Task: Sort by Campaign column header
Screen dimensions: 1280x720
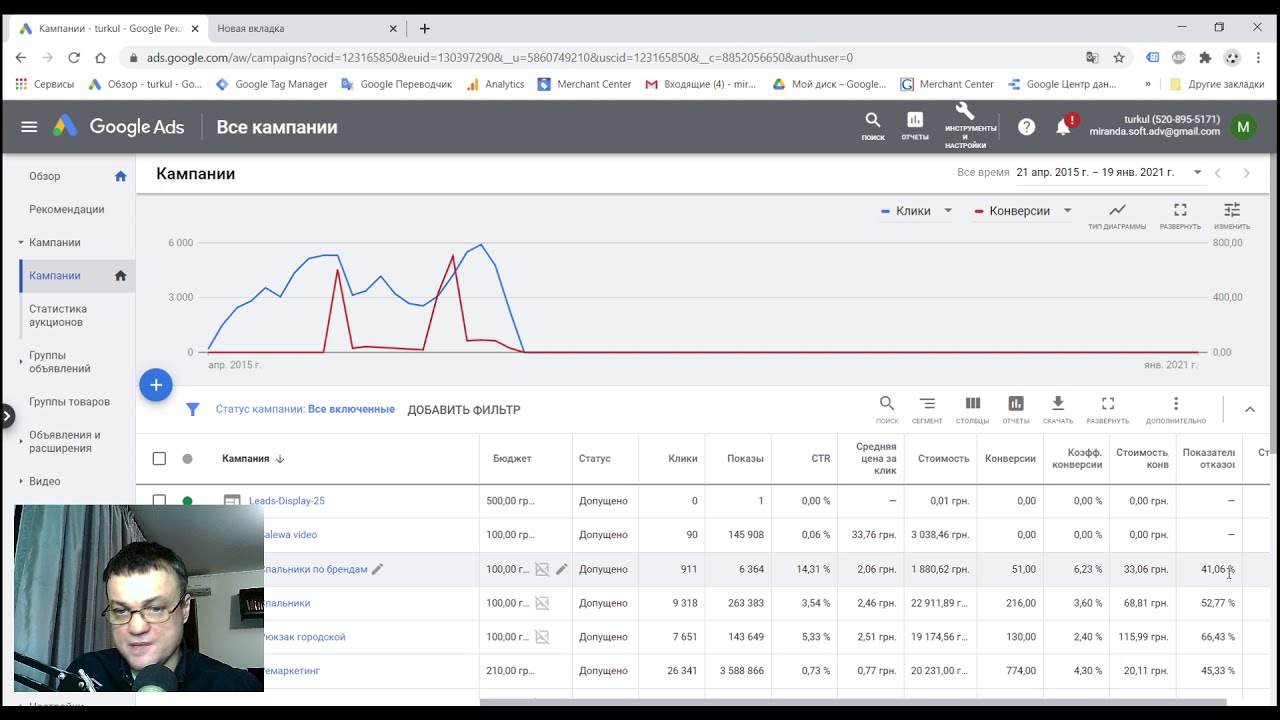Action: tap(253, 458)
